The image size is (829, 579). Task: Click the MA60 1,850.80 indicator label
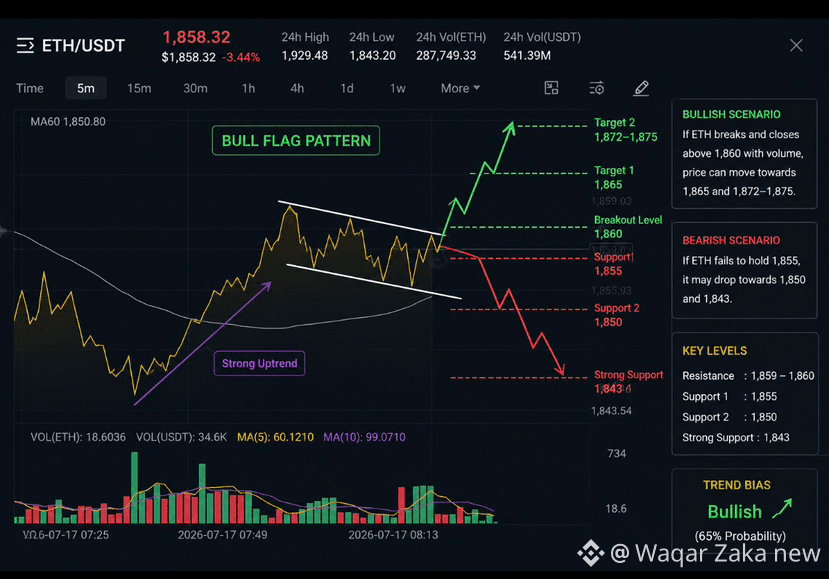click(x=68, y=122)
